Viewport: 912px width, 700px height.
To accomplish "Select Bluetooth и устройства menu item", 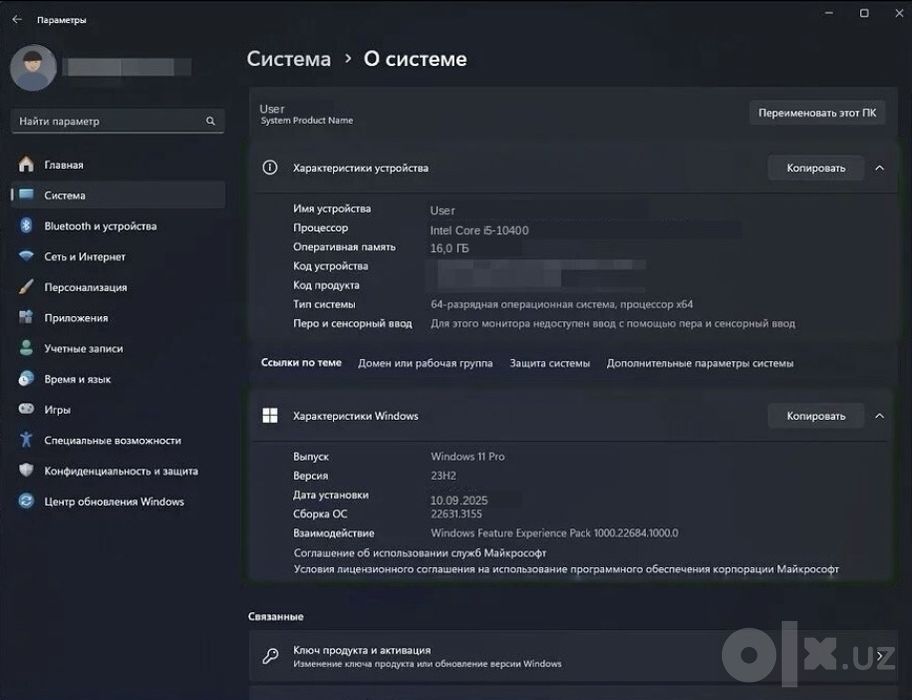I will pos(118,226).
